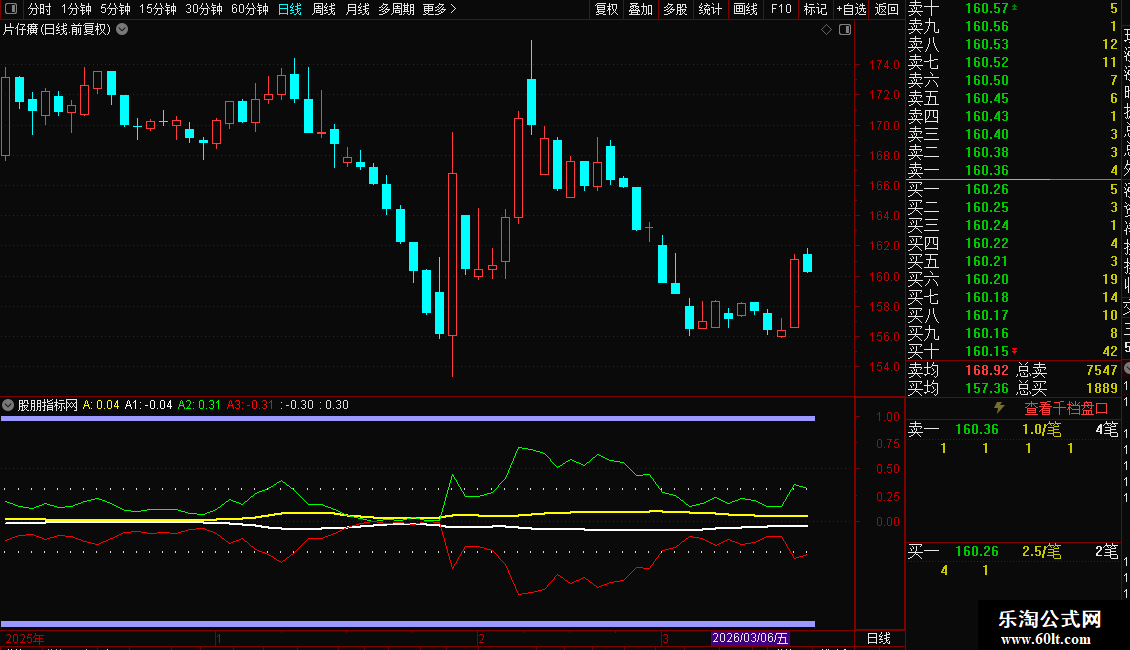
Task: Click the 返回 back button
Action: pos(887,9)
